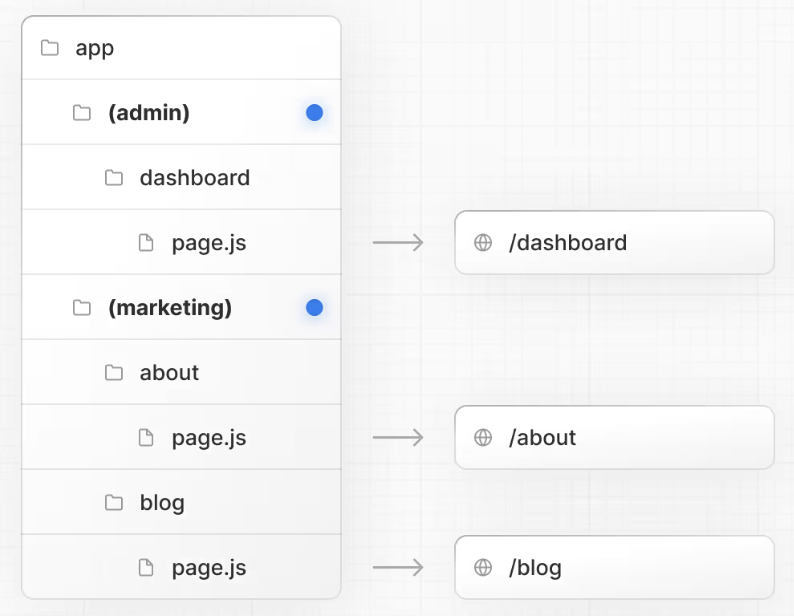Toggle the blue dot beside (marketing)
This screenshot has height=616, width=794.
point(314,308)
